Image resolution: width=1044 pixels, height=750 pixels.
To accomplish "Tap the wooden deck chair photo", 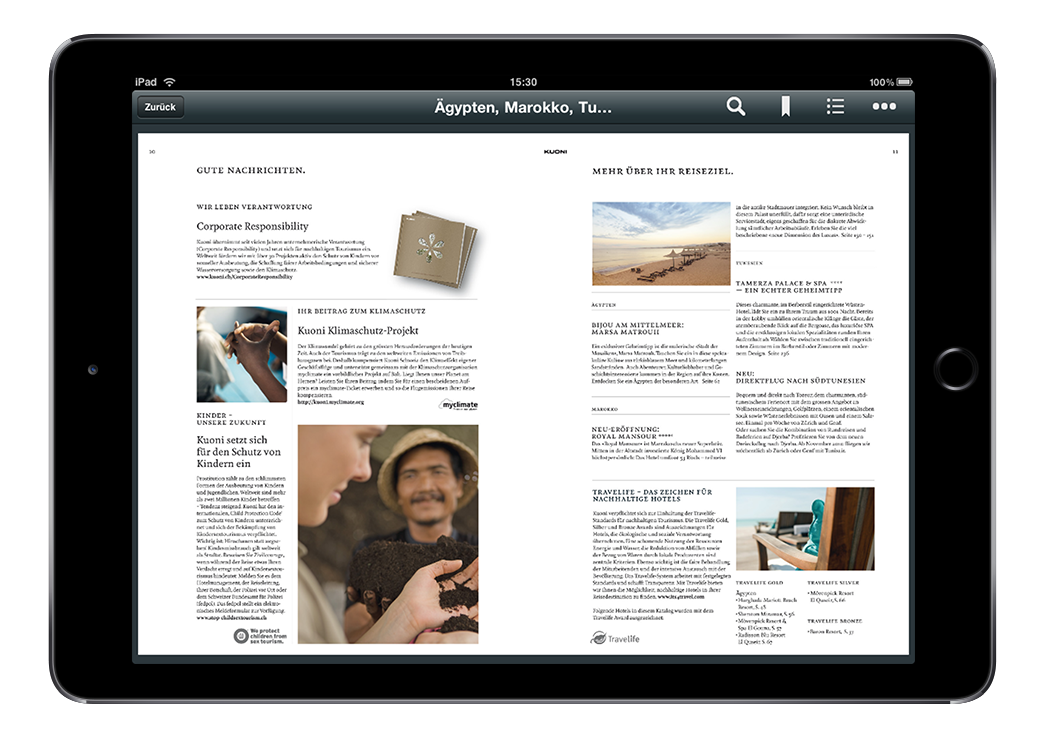I will pos(804,528).
